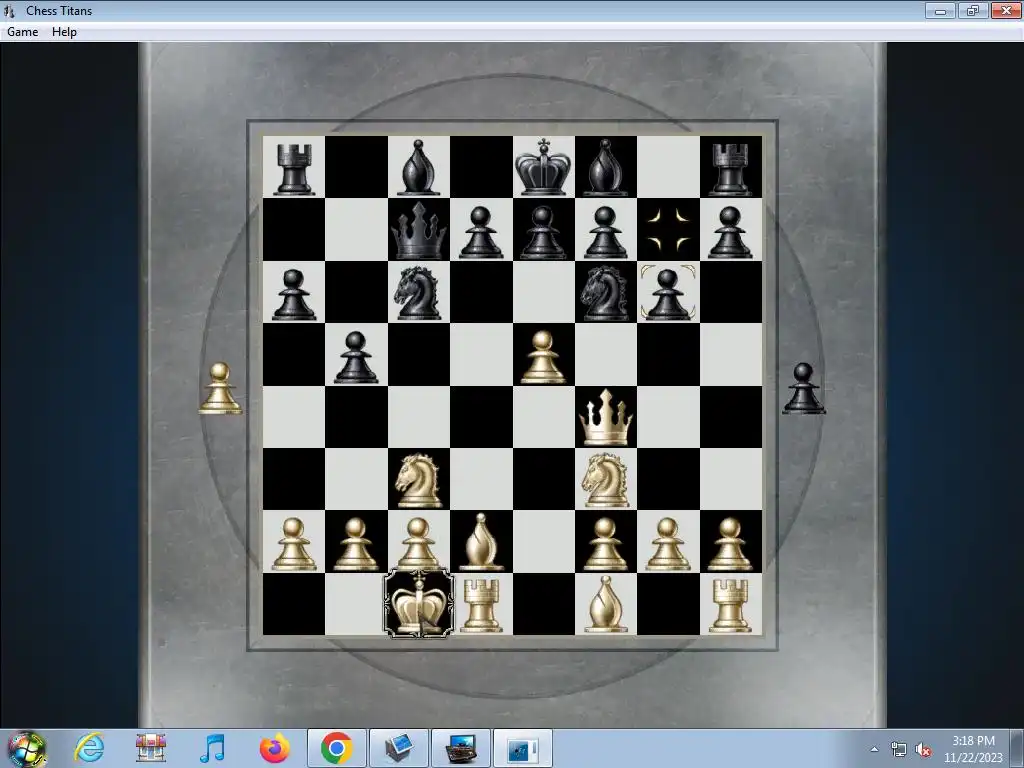Open Google Chrome from the taskbar
This screenshot has height=768, width=1024.
(x=336, y=748)
